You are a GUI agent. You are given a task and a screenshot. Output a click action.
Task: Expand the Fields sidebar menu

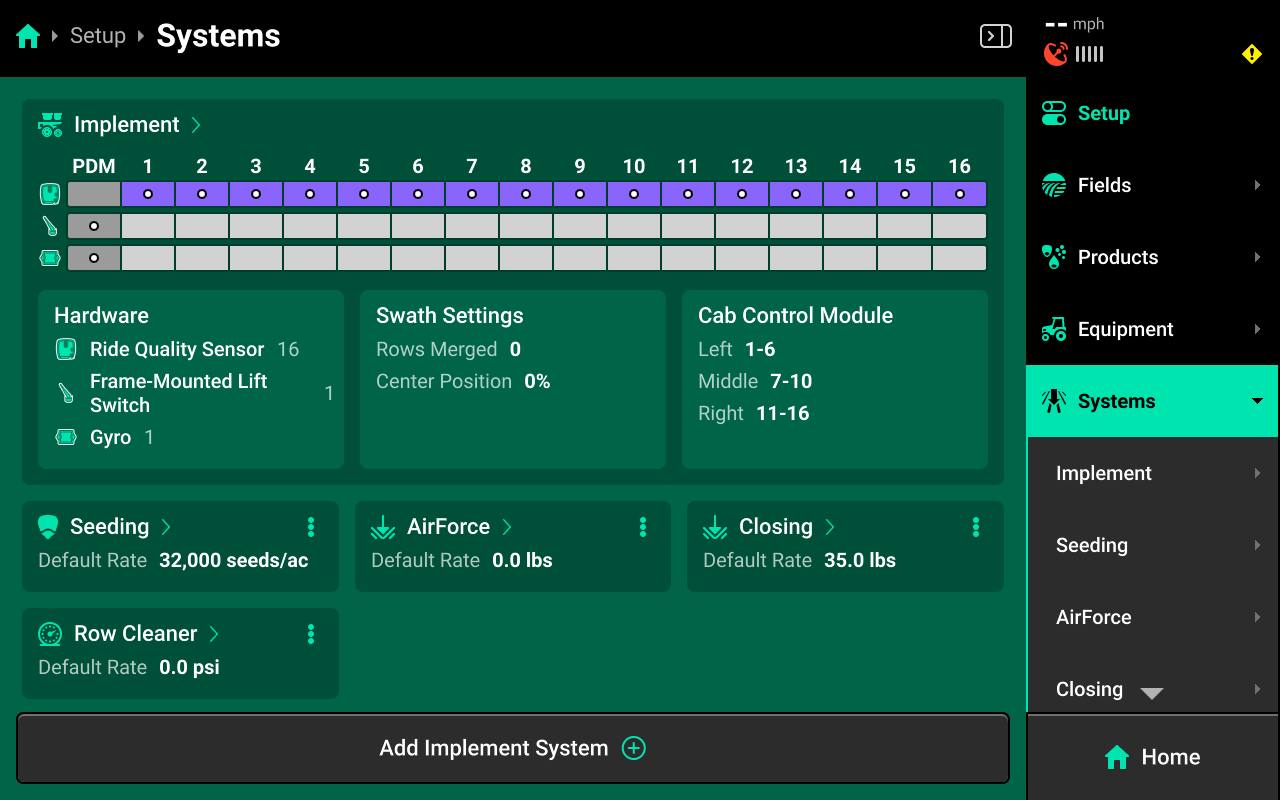click(x=1152, y=185)
